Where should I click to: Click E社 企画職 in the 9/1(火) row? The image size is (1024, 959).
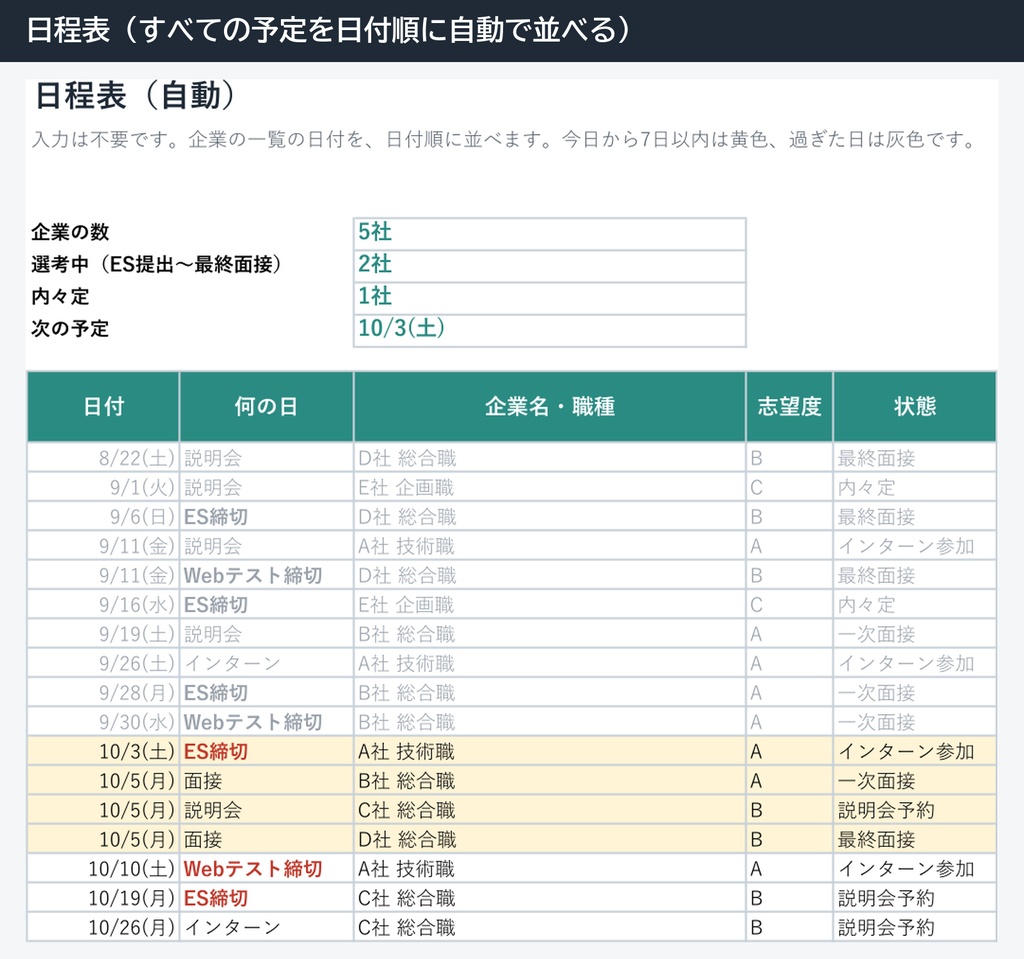click(x=406, y=487)
